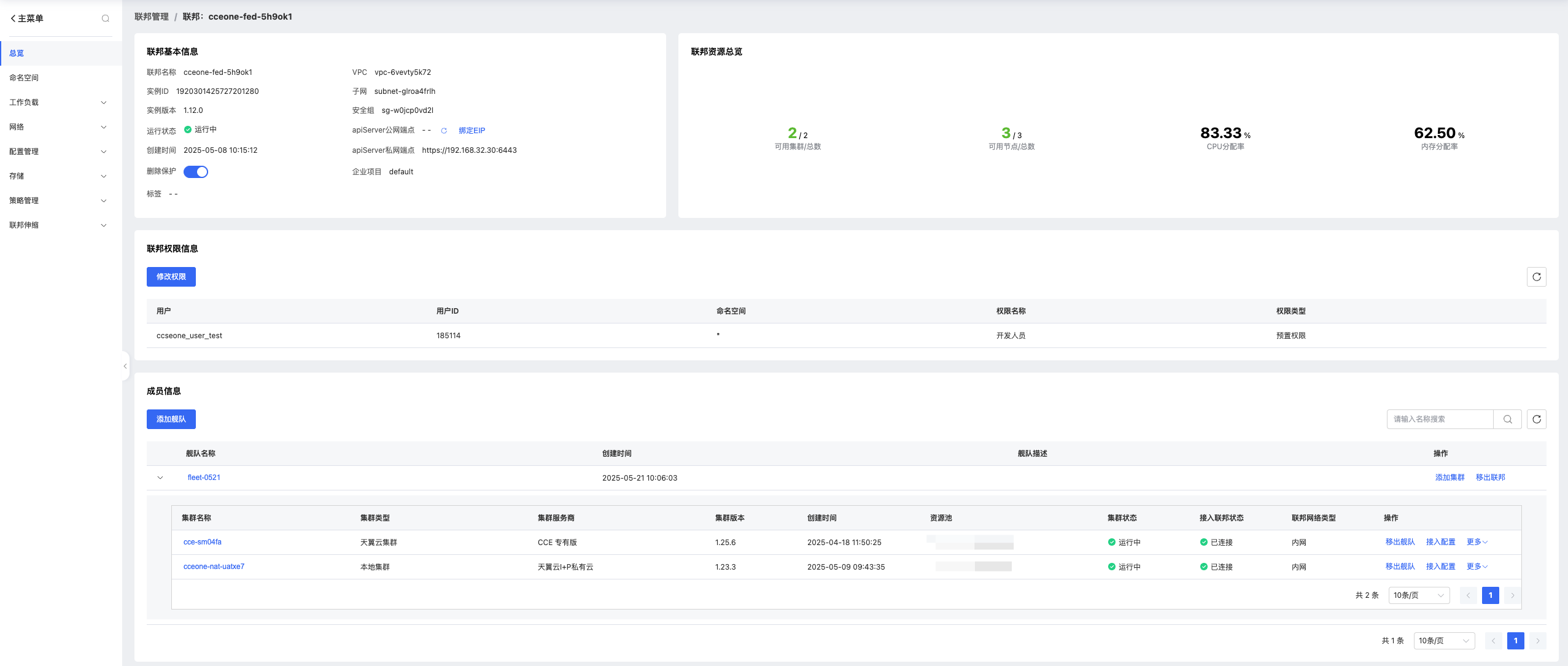Open cluster table page size dropdown
1568x666 pixels.
(1419, 595)
